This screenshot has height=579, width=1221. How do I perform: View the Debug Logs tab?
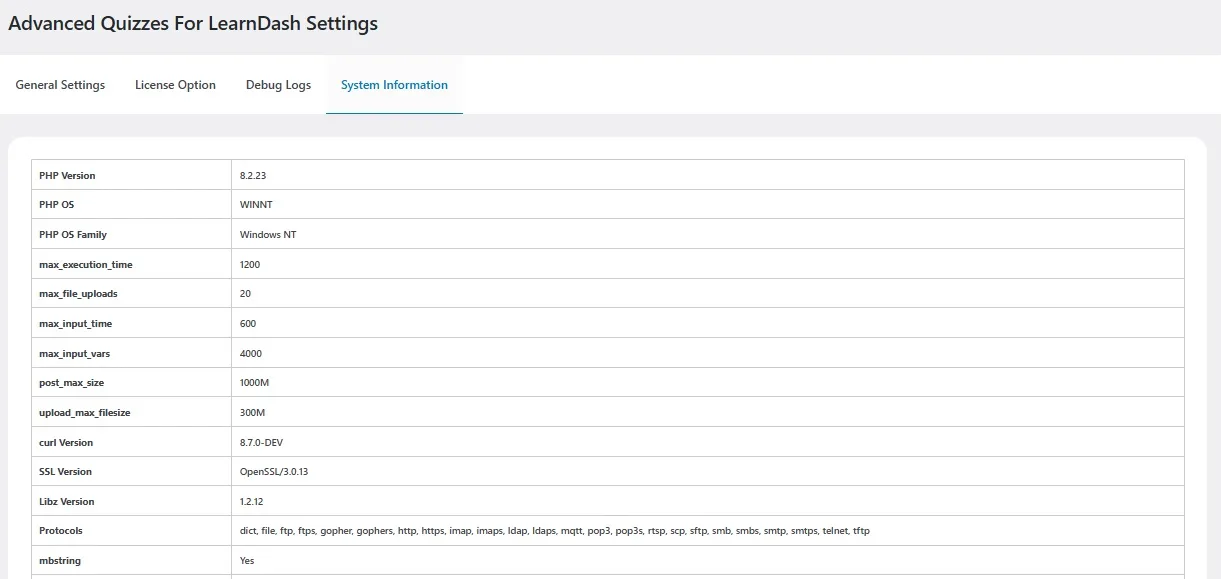[x=278, y=85]
